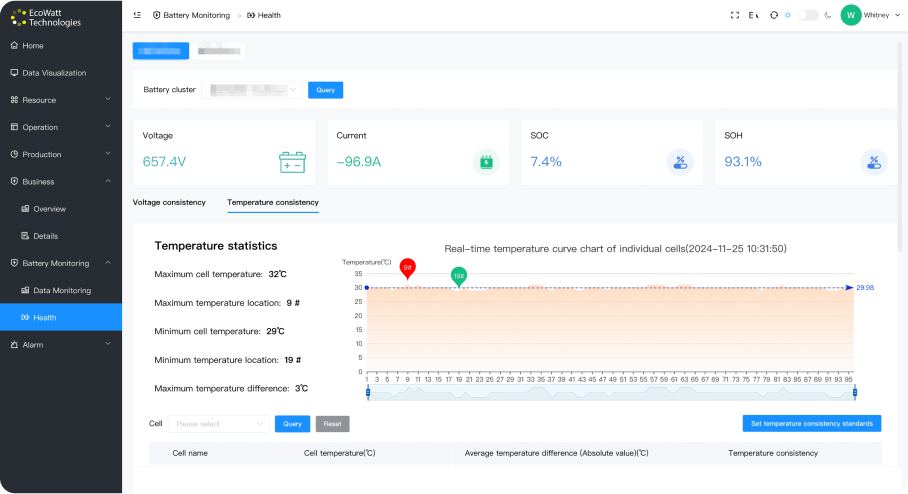908x494 pixels.
Task: Click the SOC percentage icon
Action: coord(679,162)
